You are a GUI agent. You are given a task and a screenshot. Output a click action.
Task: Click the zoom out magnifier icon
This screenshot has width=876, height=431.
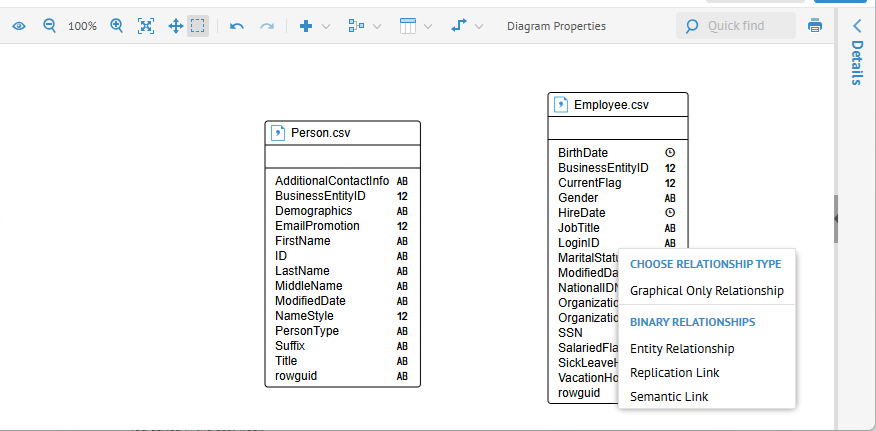click(49, 26)
